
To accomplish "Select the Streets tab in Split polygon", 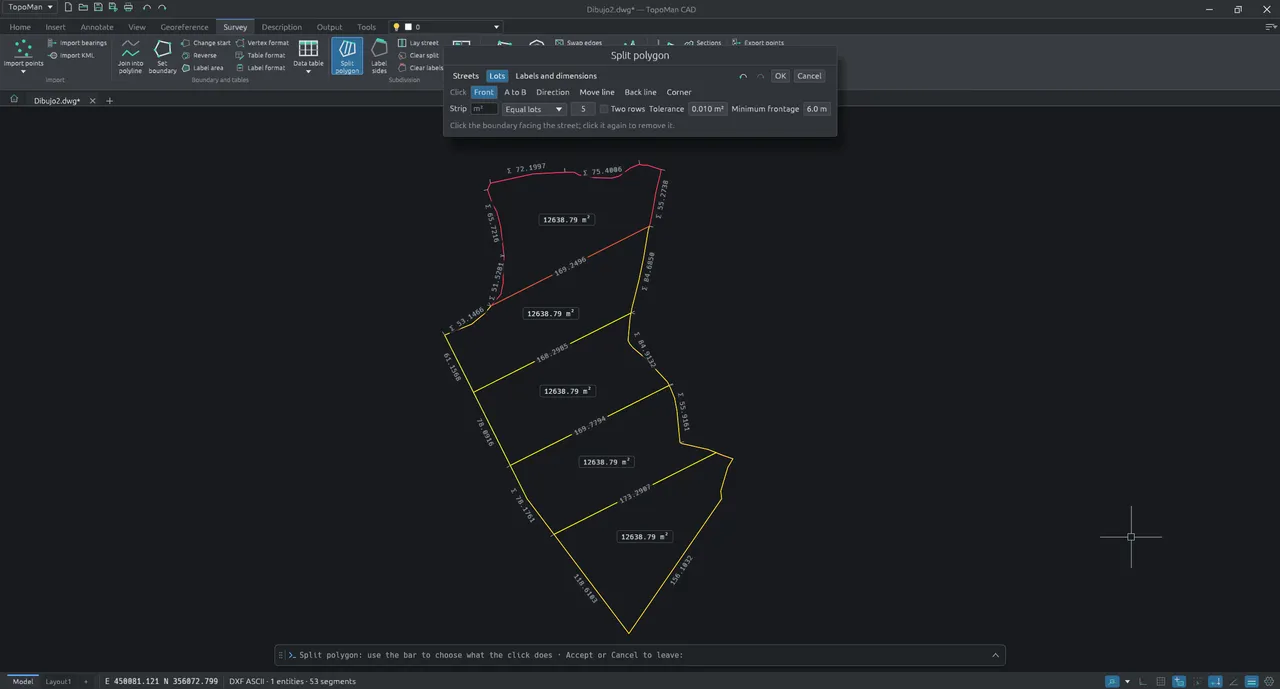I will [x=466, y=76].
